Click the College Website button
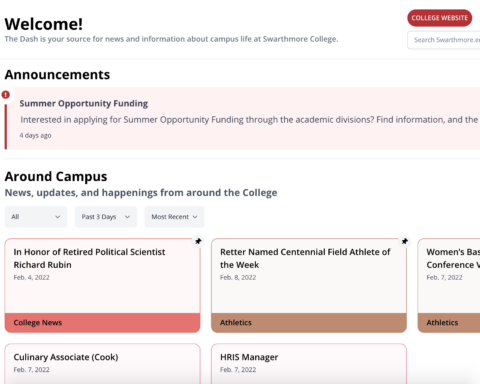This screenshot has width=480, height=384. (x=439, y=18)
